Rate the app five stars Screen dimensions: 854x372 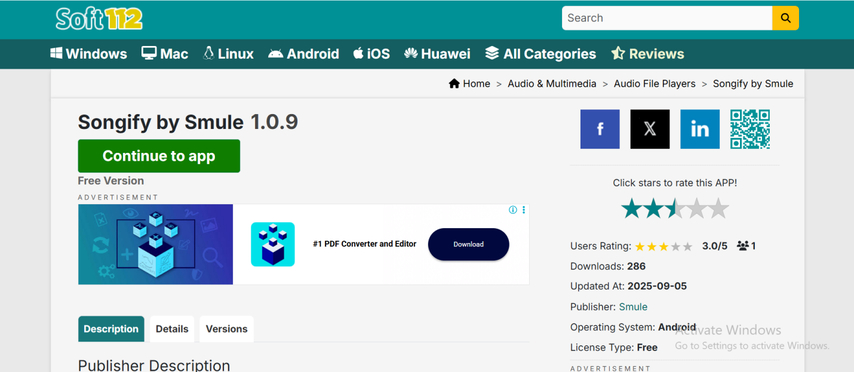(x=718, y=208)
